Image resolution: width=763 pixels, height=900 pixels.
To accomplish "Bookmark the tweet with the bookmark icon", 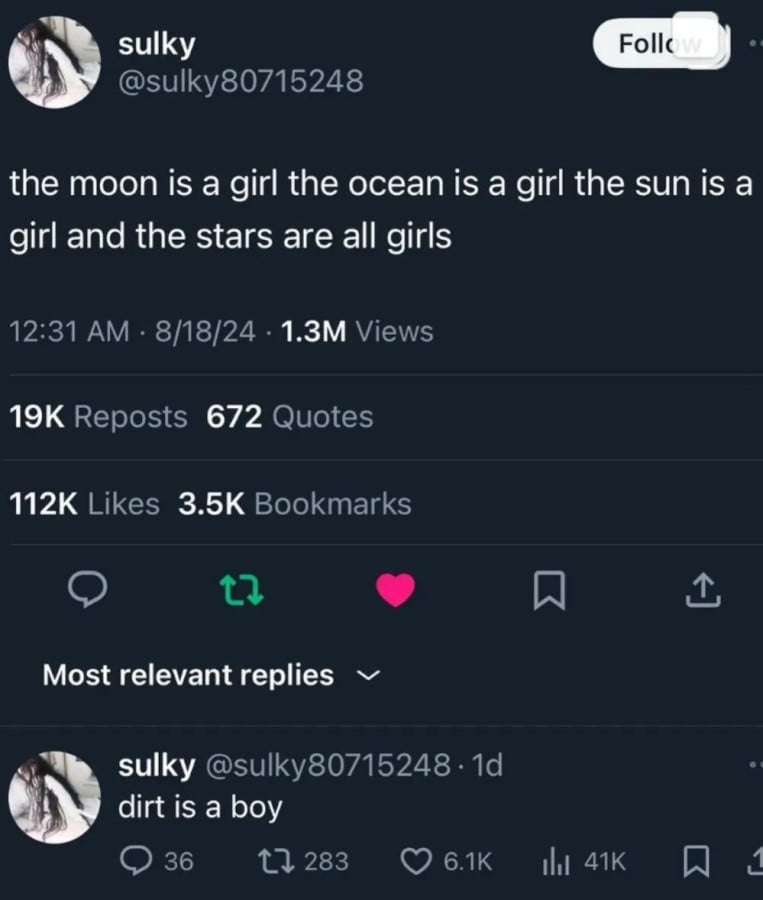I will 550,590.
